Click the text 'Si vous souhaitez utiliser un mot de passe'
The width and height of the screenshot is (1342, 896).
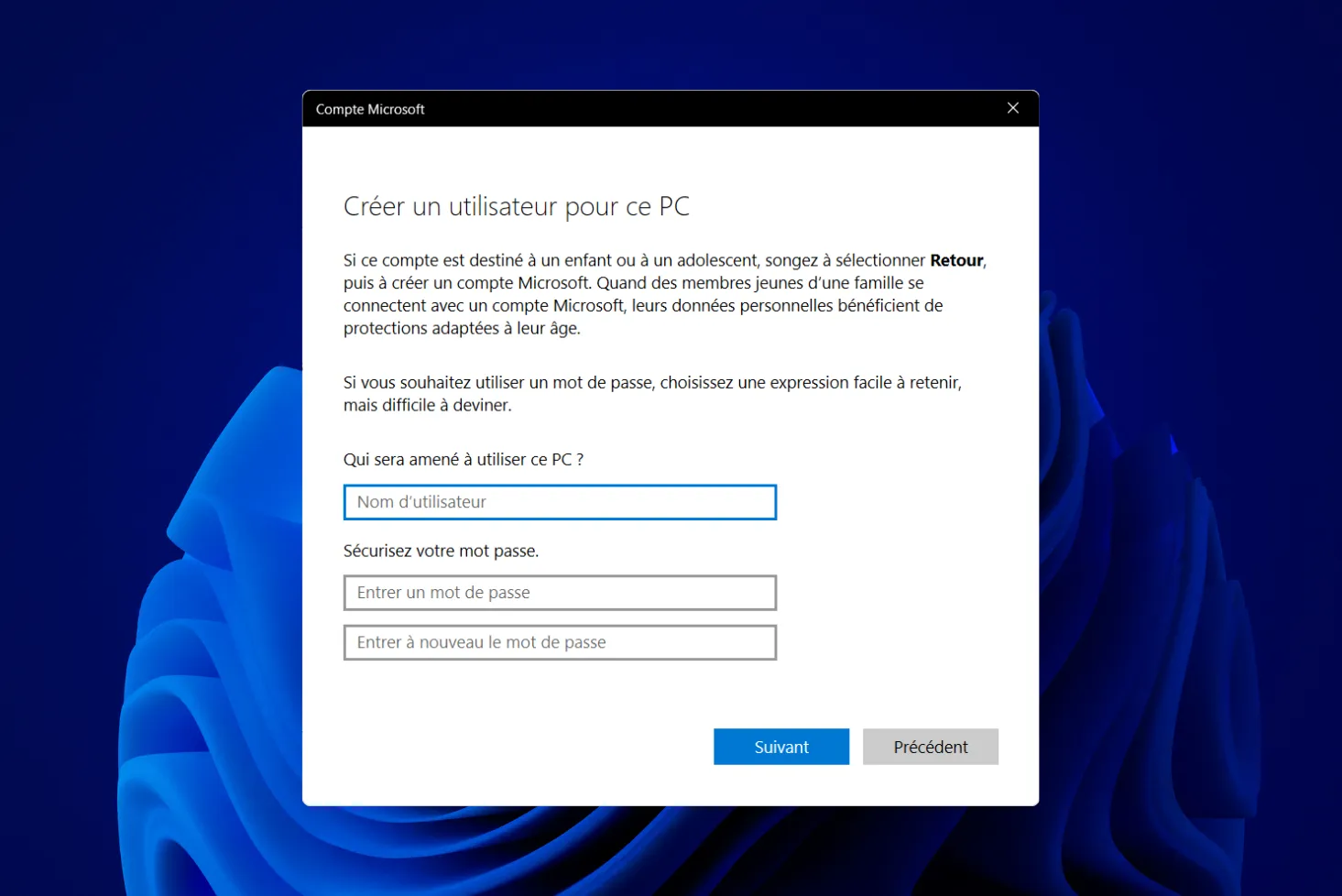[x=499, y=383]
